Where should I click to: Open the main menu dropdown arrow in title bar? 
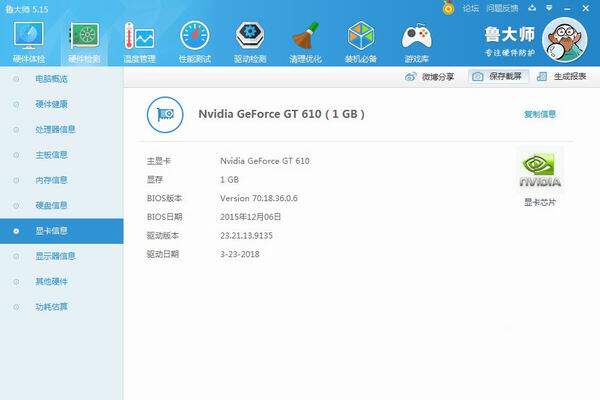click(549, 8)
